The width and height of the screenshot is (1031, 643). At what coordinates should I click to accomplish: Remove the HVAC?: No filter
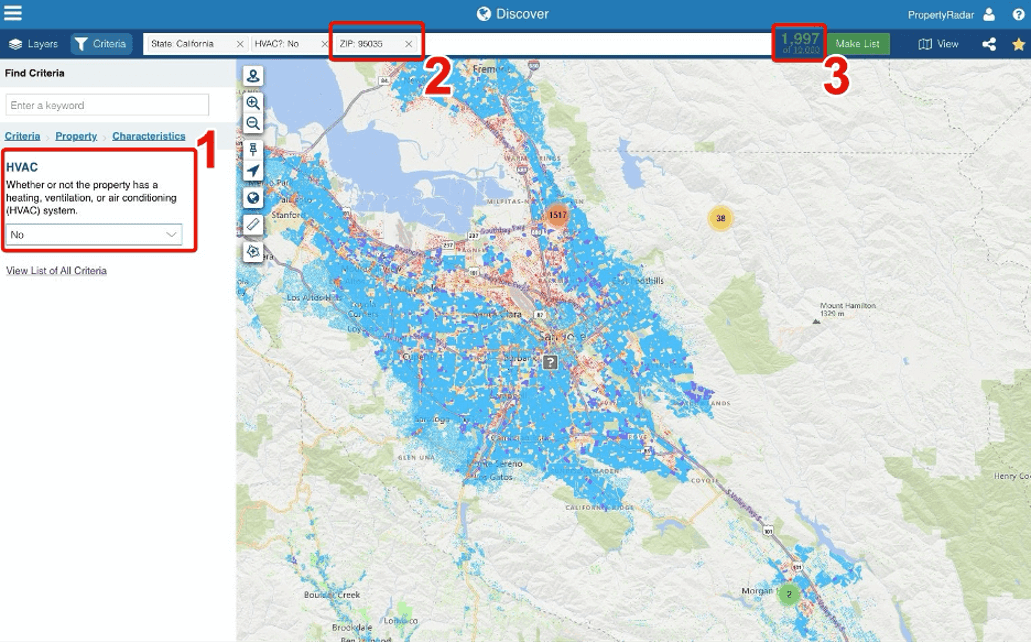pos(324,44)
